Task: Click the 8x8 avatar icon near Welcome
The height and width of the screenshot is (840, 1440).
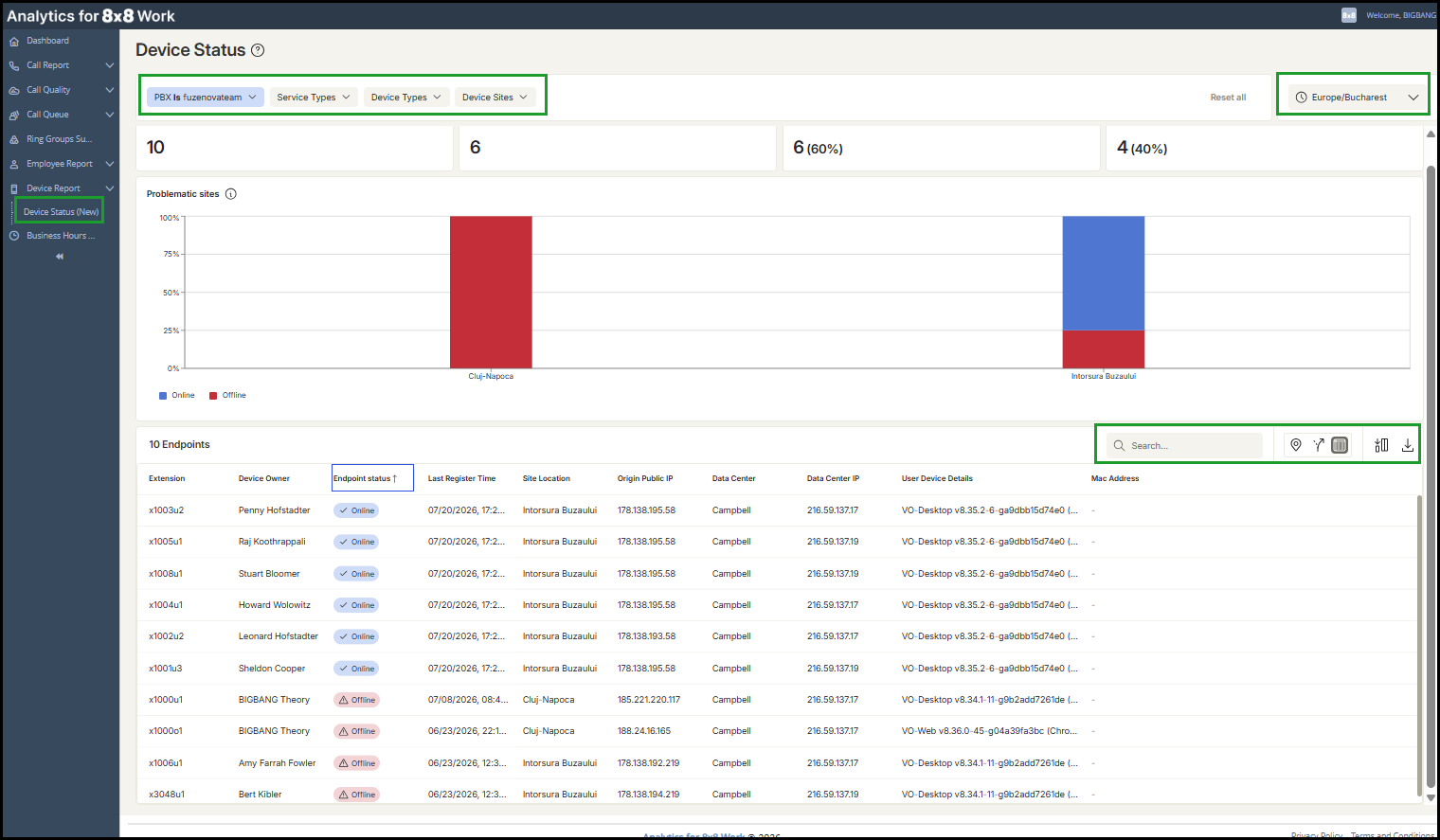Action: (x=1349, y=15)
